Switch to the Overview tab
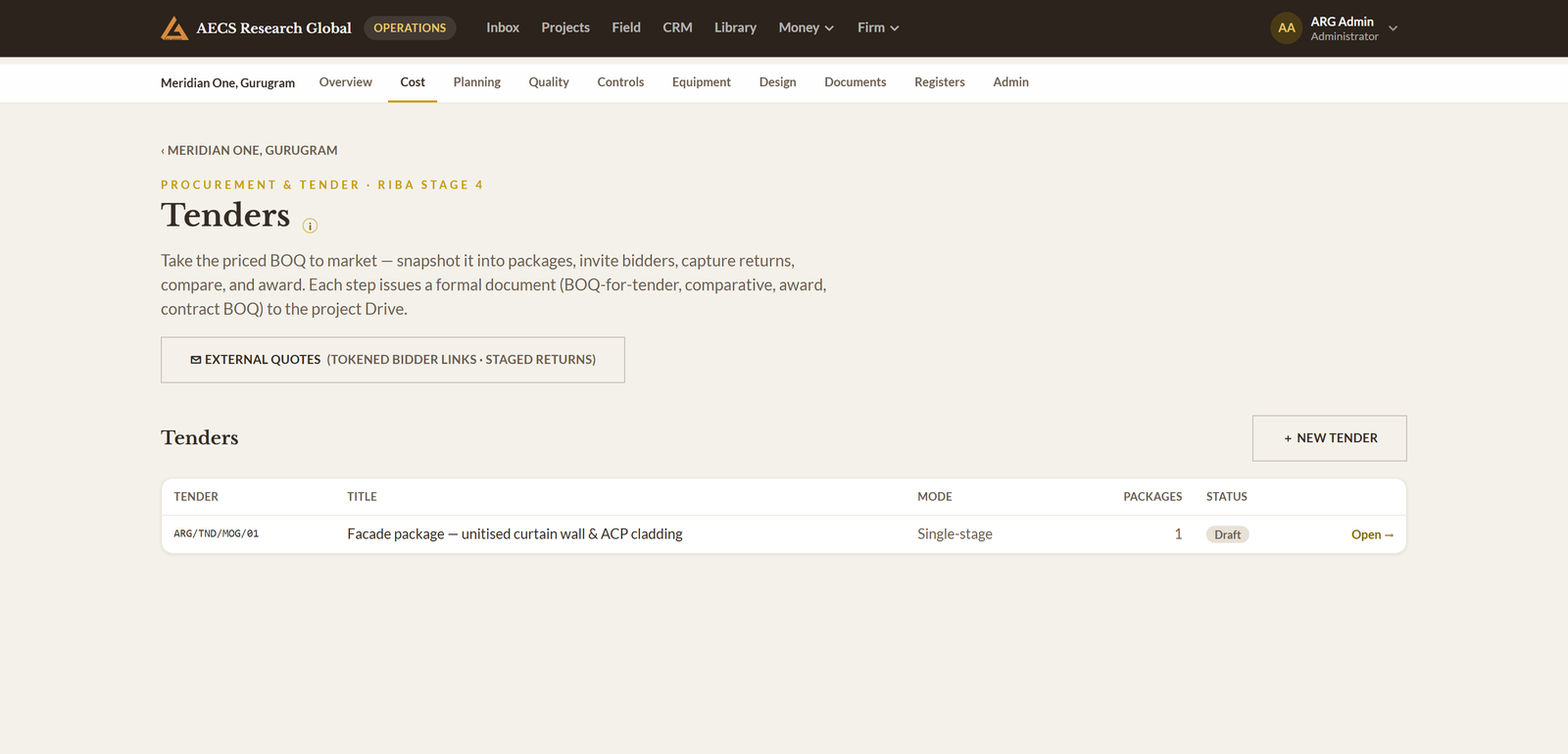1568x754 pixels. point(346,82)
